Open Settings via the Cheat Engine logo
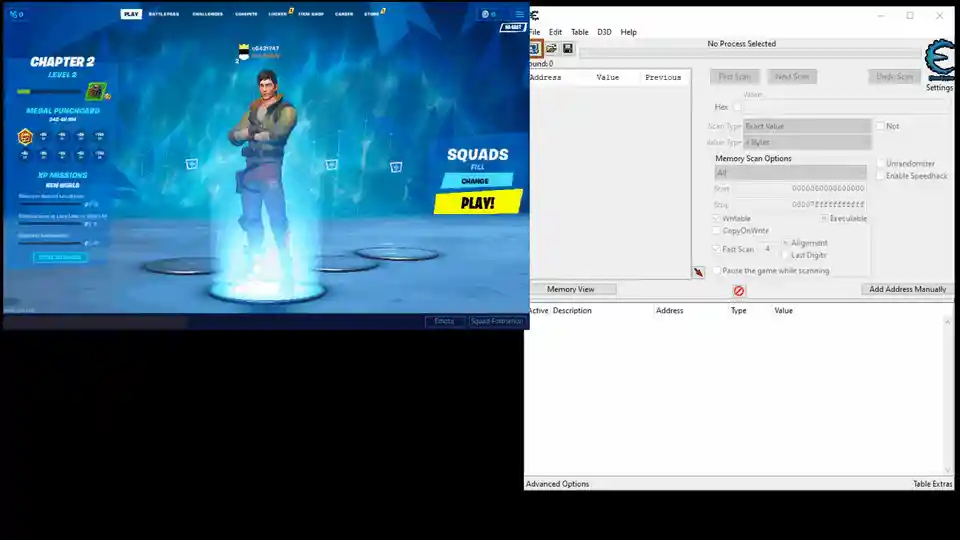The height and width of the screenshot is (540, 960). tap(940, 60)
